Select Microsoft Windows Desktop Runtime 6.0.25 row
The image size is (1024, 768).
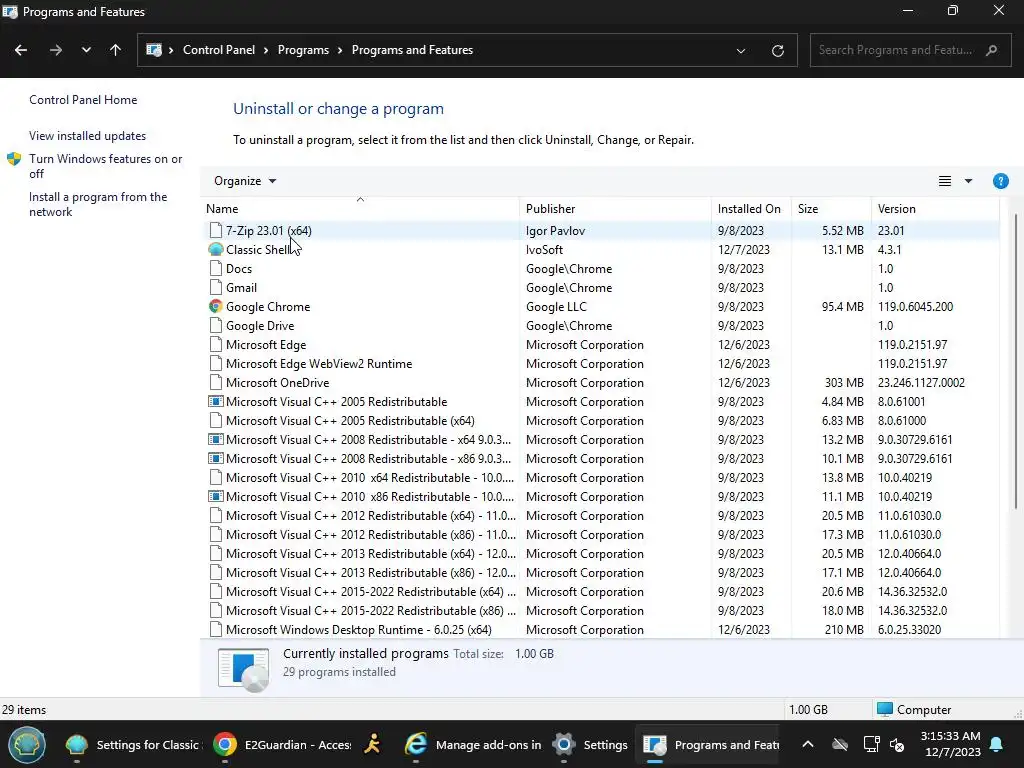[x=601, y=630]
